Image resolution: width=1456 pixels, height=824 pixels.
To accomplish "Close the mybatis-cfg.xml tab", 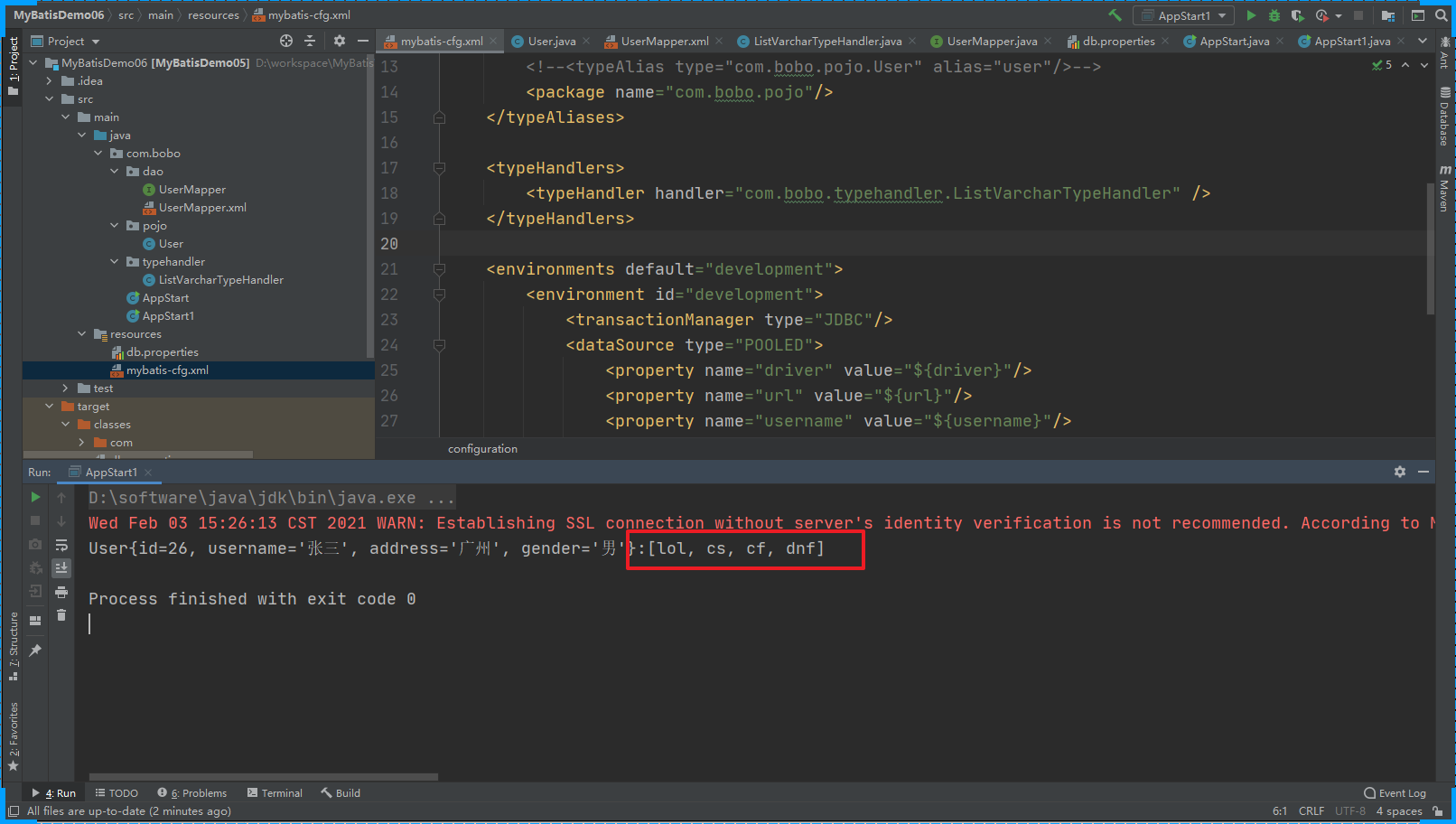I will (x=493, y=41).
